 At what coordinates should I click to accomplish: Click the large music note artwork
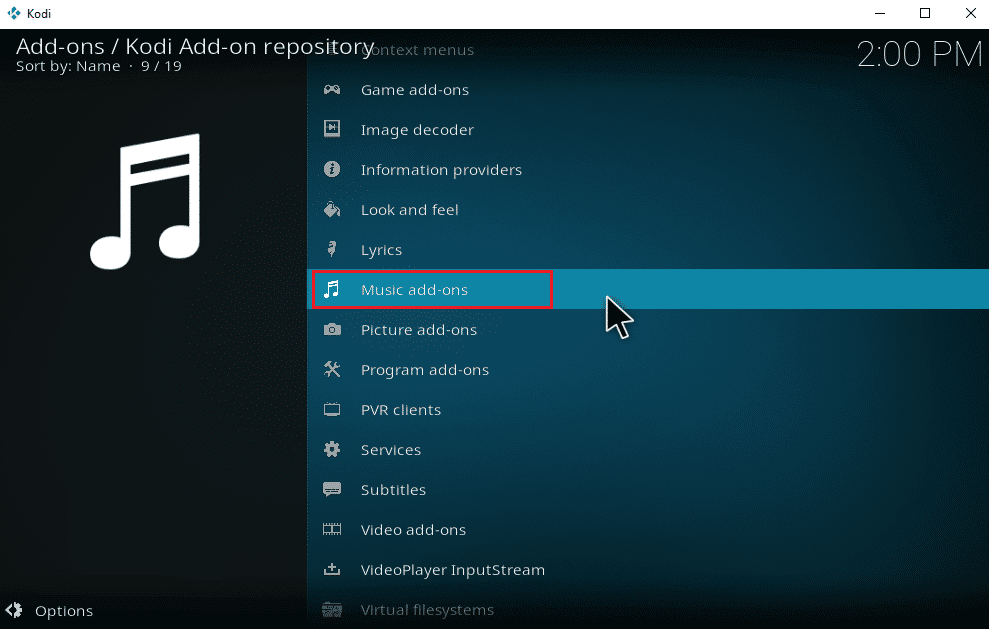click(x=145, y=202)
